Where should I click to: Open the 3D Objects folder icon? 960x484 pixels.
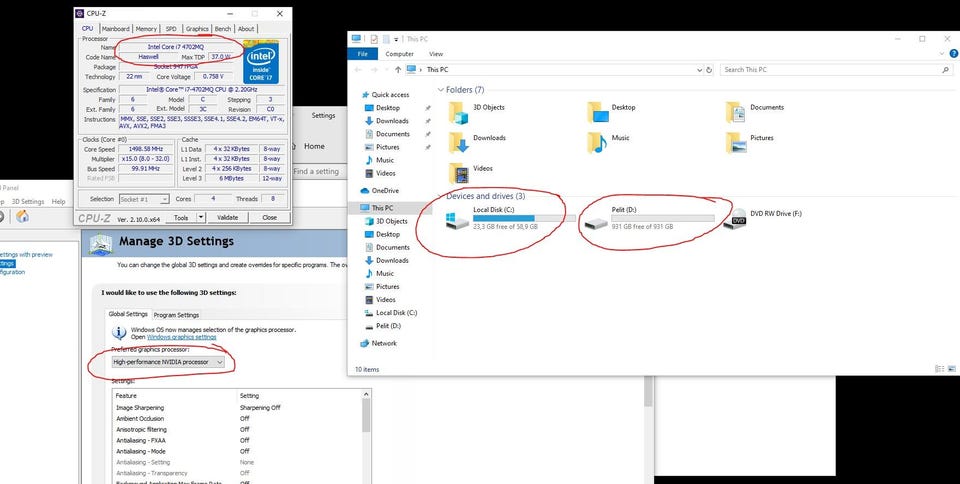(x=458, y=114)
